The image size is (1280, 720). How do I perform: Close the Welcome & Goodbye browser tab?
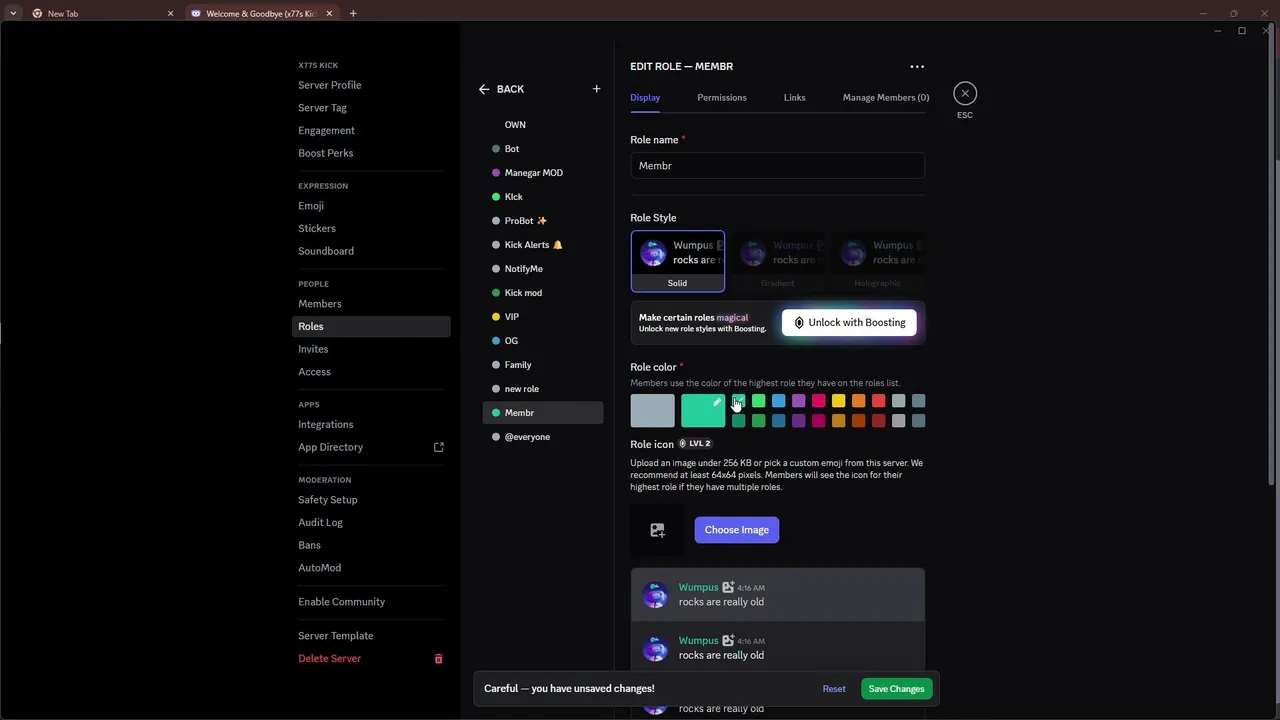(x=329, y=14)
